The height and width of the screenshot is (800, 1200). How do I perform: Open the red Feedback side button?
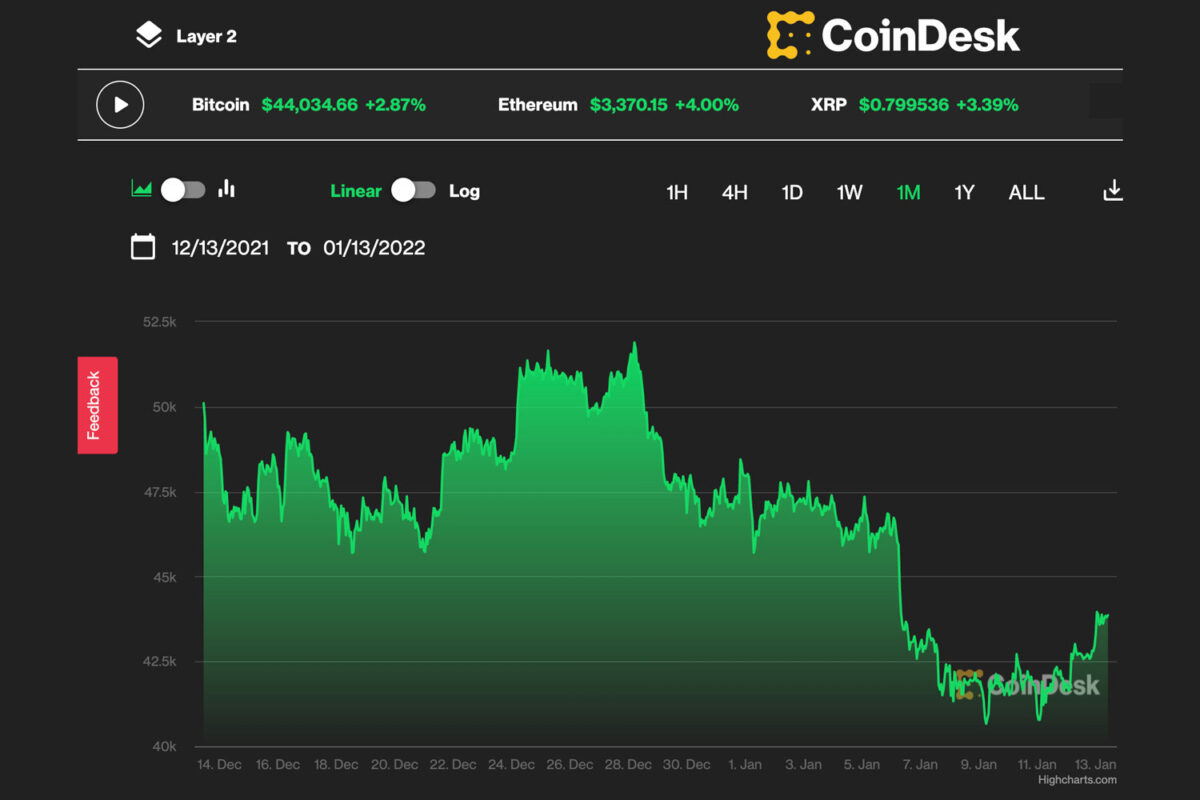point(97,405)
